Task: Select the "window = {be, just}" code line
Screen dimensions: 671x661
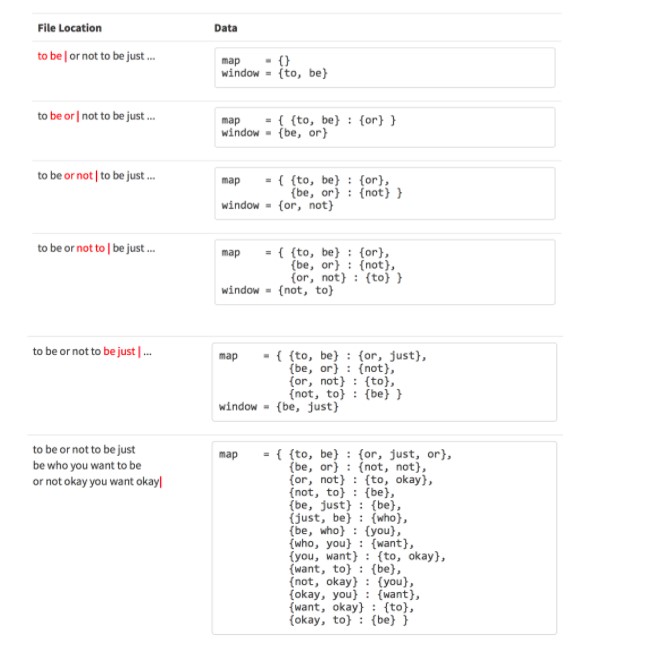Action: (279, 407)
